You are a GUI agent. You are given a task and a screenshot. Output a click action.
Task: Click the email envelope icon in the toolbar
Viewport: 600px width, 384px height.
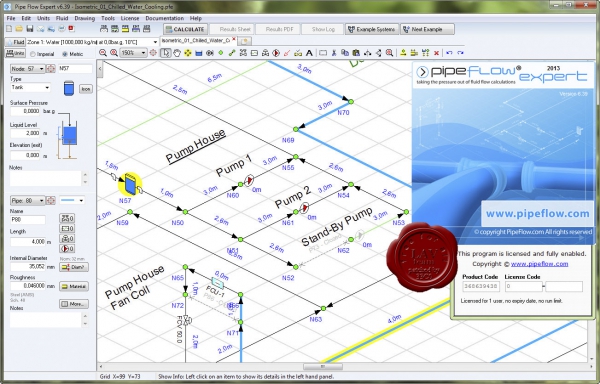[x=41, y=29]
